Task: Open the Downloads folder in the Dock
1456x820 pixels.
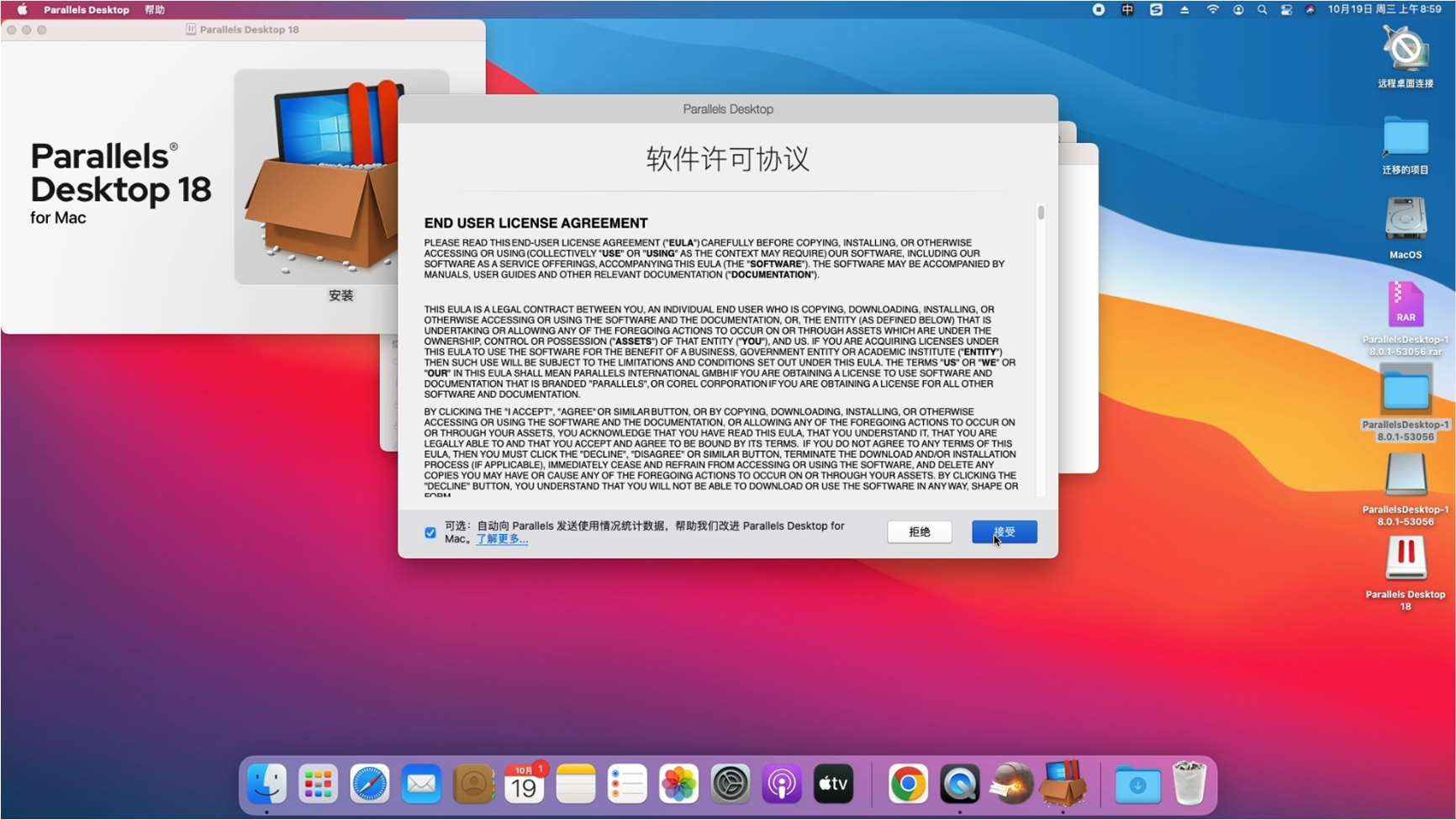Action: pyautogui.click(x=1137, y=785)
